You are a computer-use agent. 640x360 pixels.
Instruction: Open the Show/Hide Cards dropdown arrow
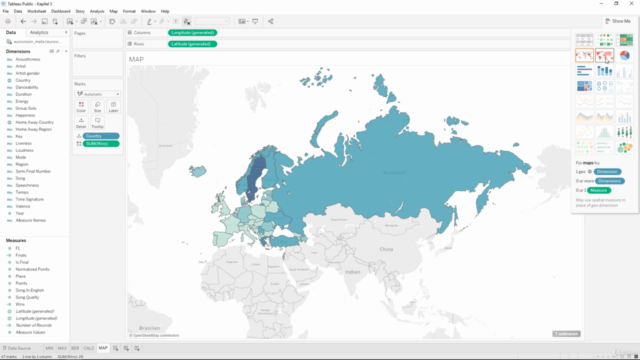pyautogui.click(x=248, y=22)
